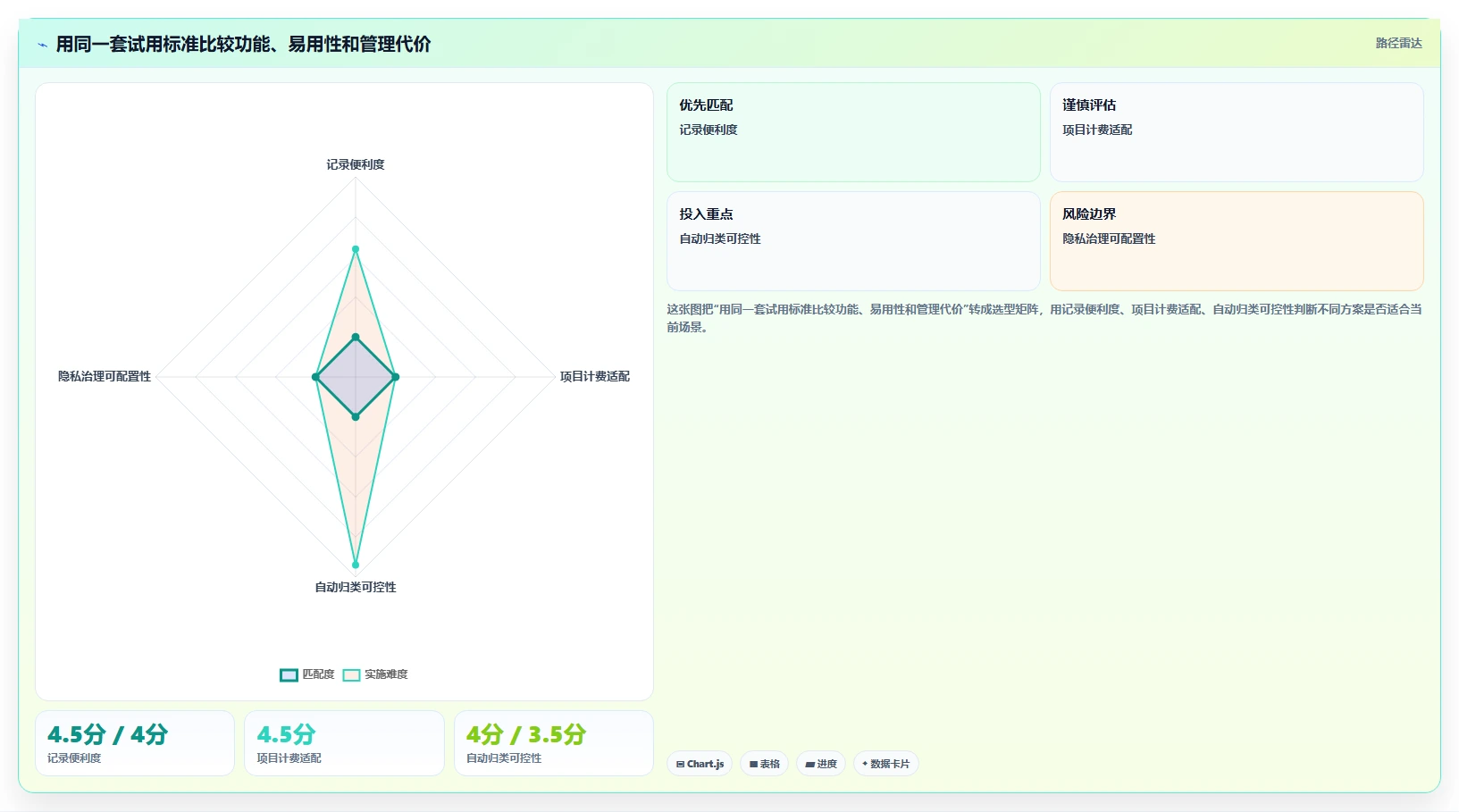Click the 项目计费适配 axis label on radar
The height and width of the screenshot is (812, 1459).
click(595, 376)
